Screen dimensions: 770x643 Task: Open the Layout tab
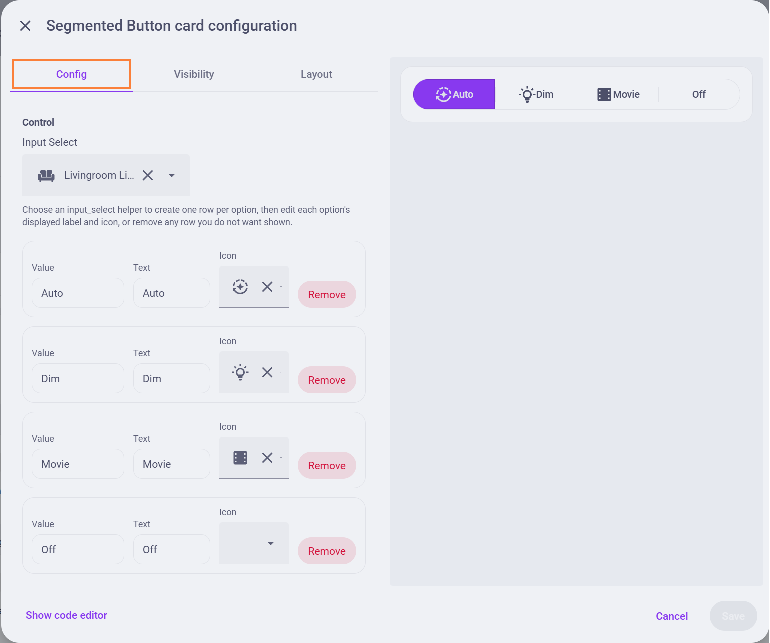pos(316,74)
